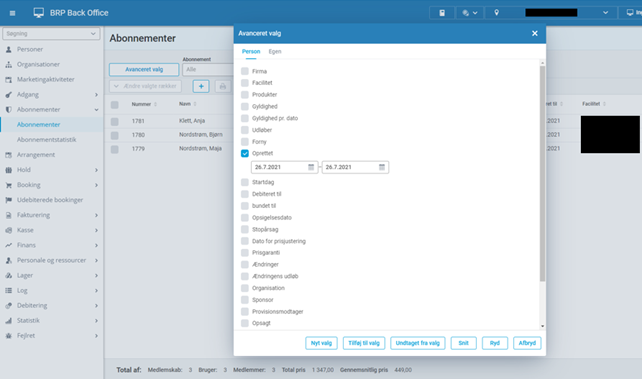Click the plus add button in toolbar

click(x=201, y=86)
